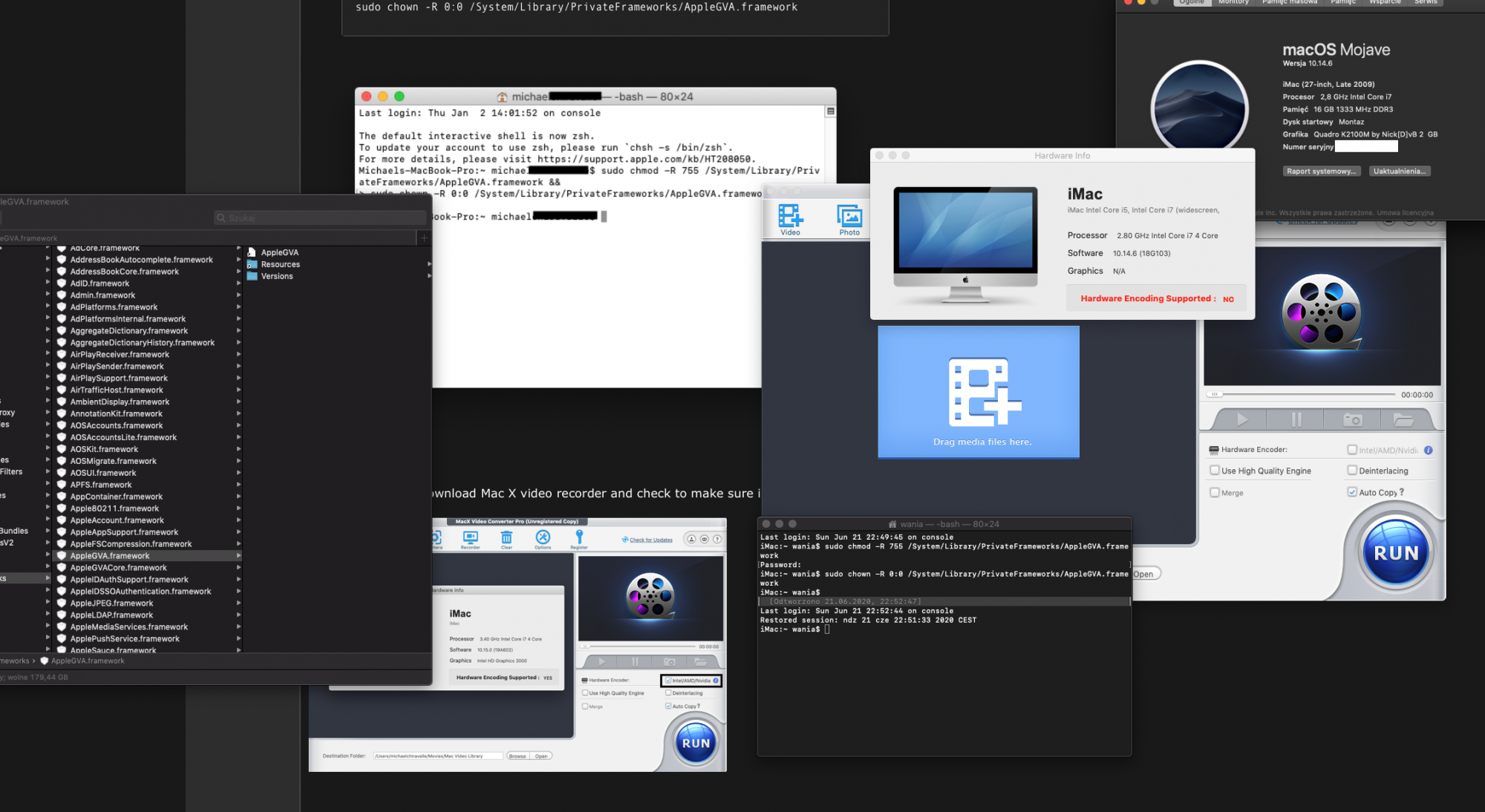Click play button under large MacX preview
The height and width of the screenshot is (812, 1485).
[x=1241, y=420]
